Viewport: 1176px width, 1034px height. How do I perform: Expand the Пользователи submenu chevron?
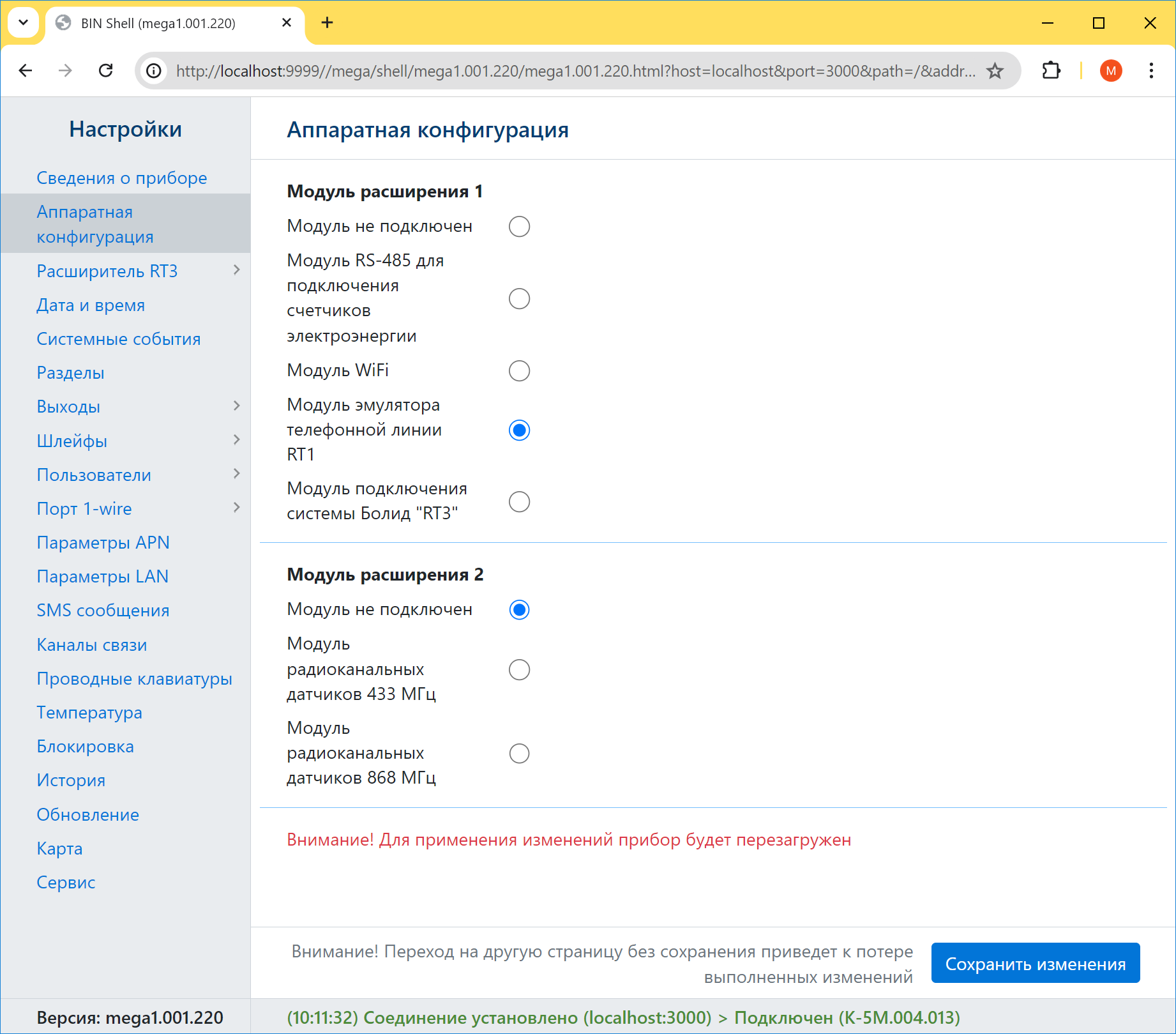click(237, 474)
